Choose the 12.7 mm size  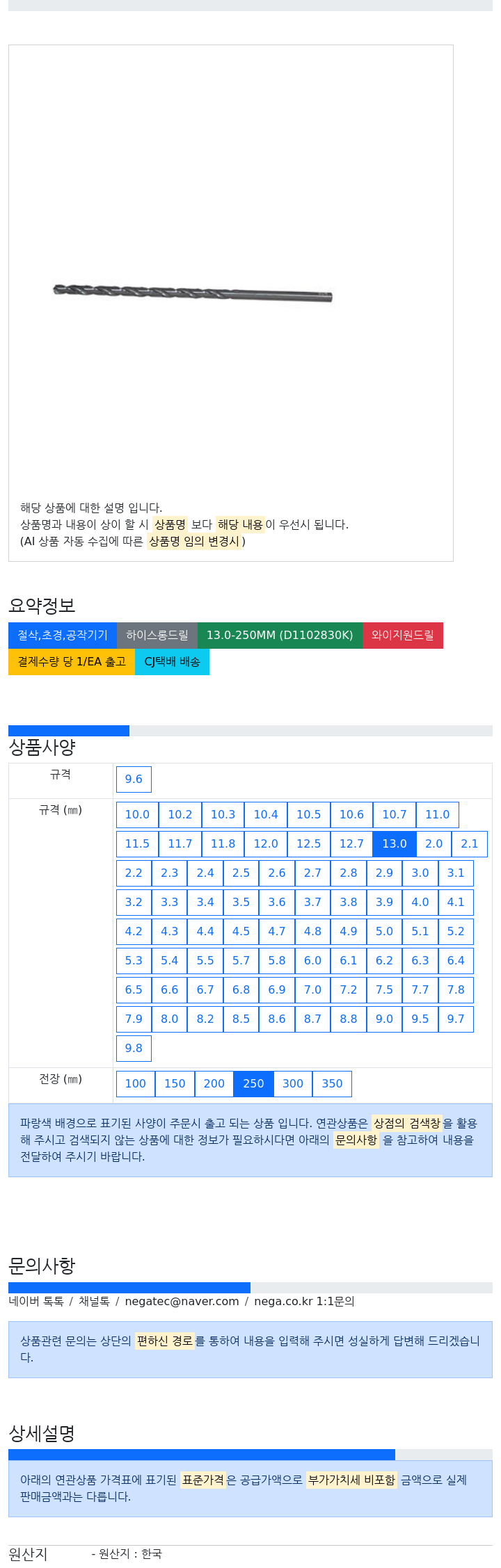point(351,843)
